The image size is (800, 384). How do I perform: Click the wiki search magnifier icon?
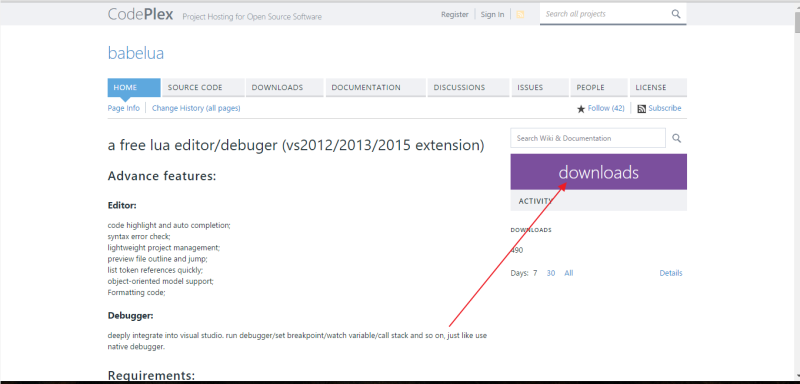[677, 138]
